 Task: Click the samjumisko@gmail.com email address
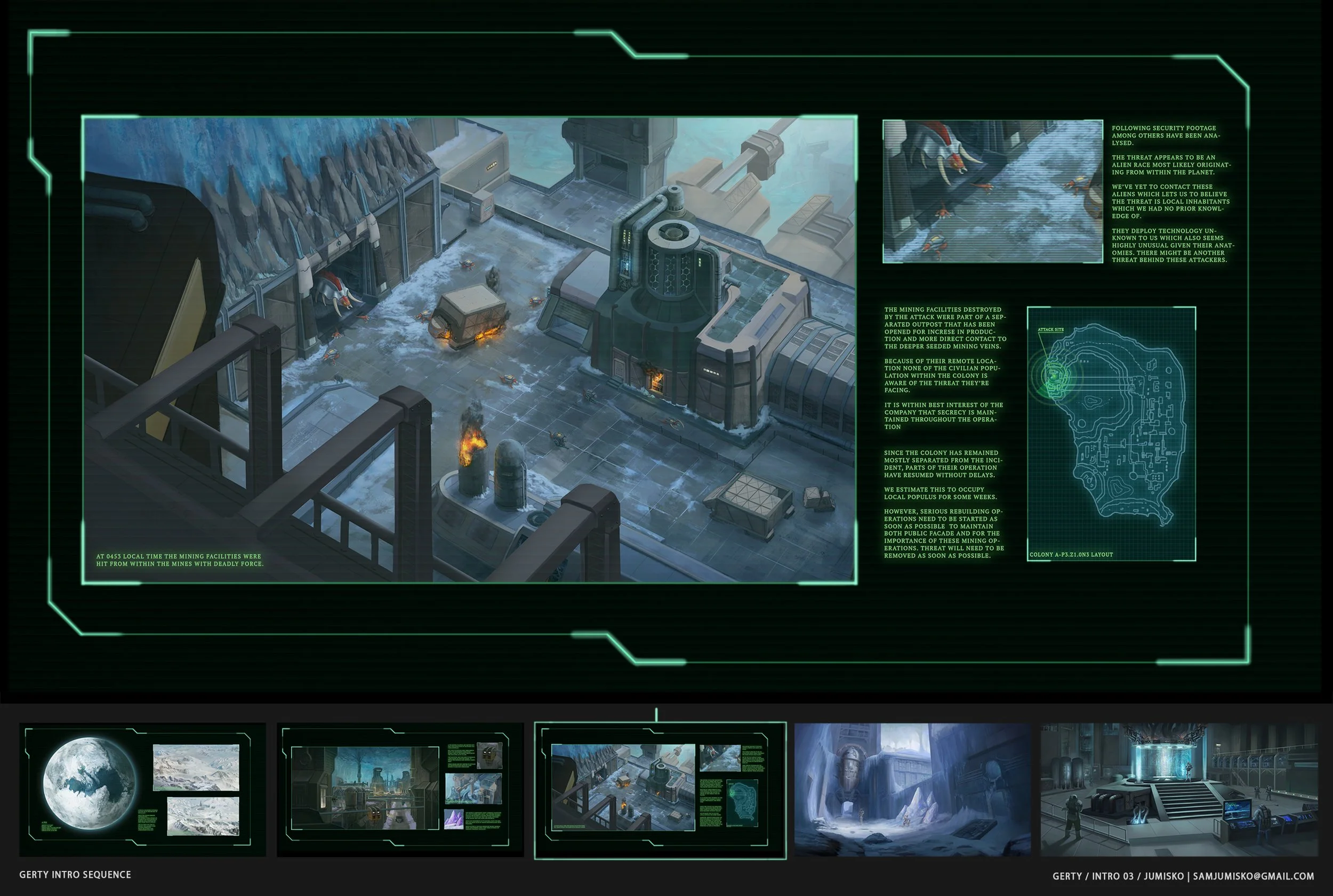tap(1254, 876)
